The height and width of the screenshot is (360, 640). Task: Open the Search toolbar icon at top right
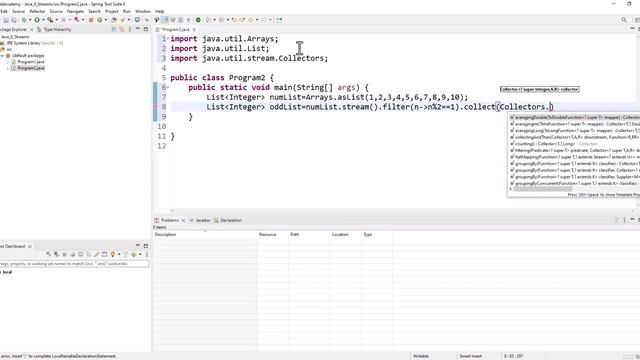click(x=624, y=20)
